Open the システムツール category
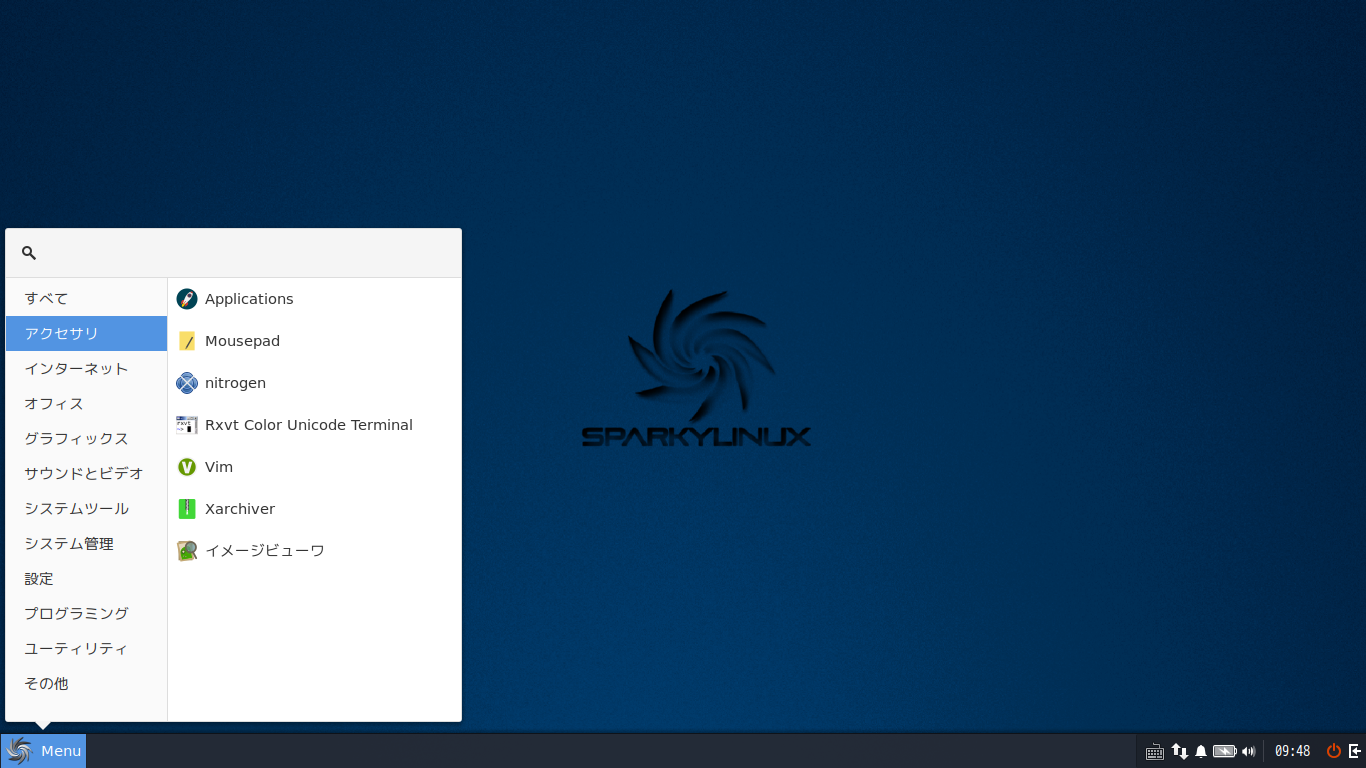Viewport: 1366px width, 768px height. click(86, 508)
